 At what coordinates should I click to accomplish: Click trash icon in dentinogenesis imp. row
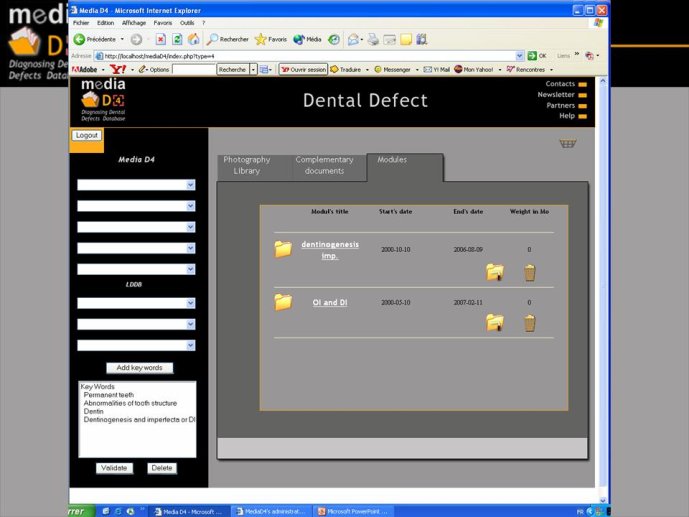click(x=529, y=272)
